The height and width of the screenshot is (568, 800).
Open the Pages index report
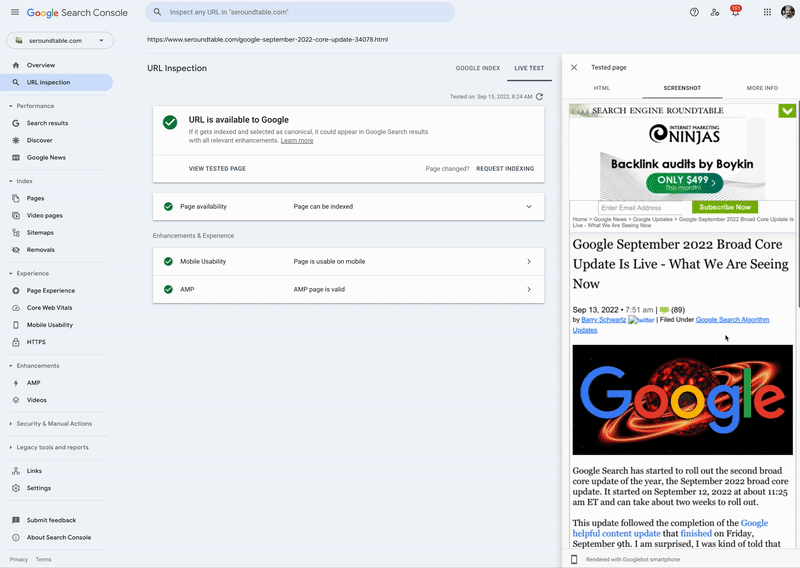click(35, 199)
